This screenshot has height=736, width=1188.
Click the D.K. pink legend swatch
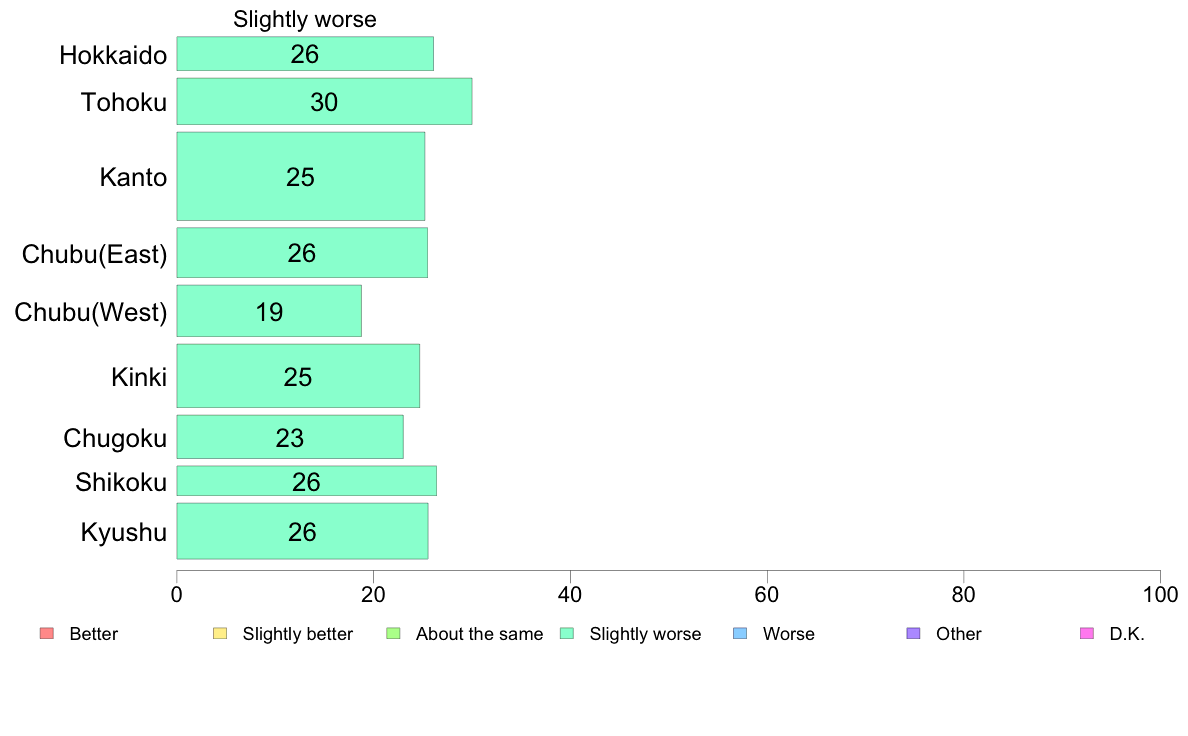pos(1087,634)
